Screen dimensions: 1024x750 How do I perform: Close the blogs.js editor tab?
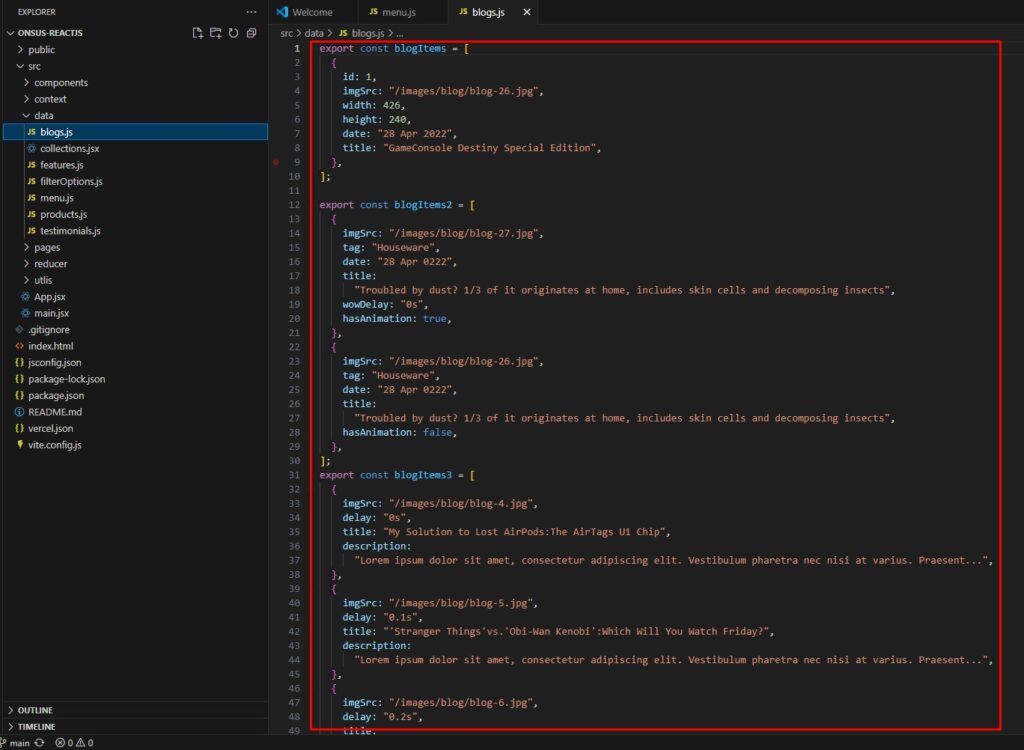click(526, 12)
